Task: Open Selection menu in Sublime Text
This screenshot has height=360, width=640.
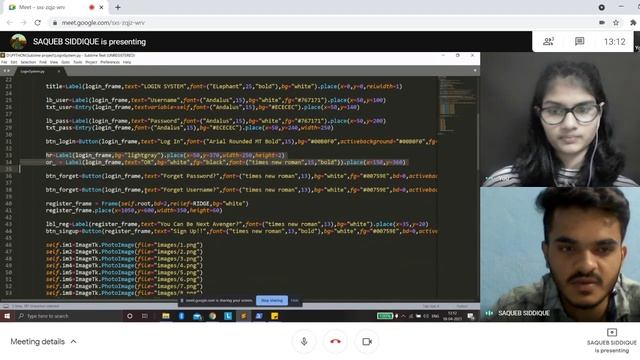Action: tap(28, 62)
